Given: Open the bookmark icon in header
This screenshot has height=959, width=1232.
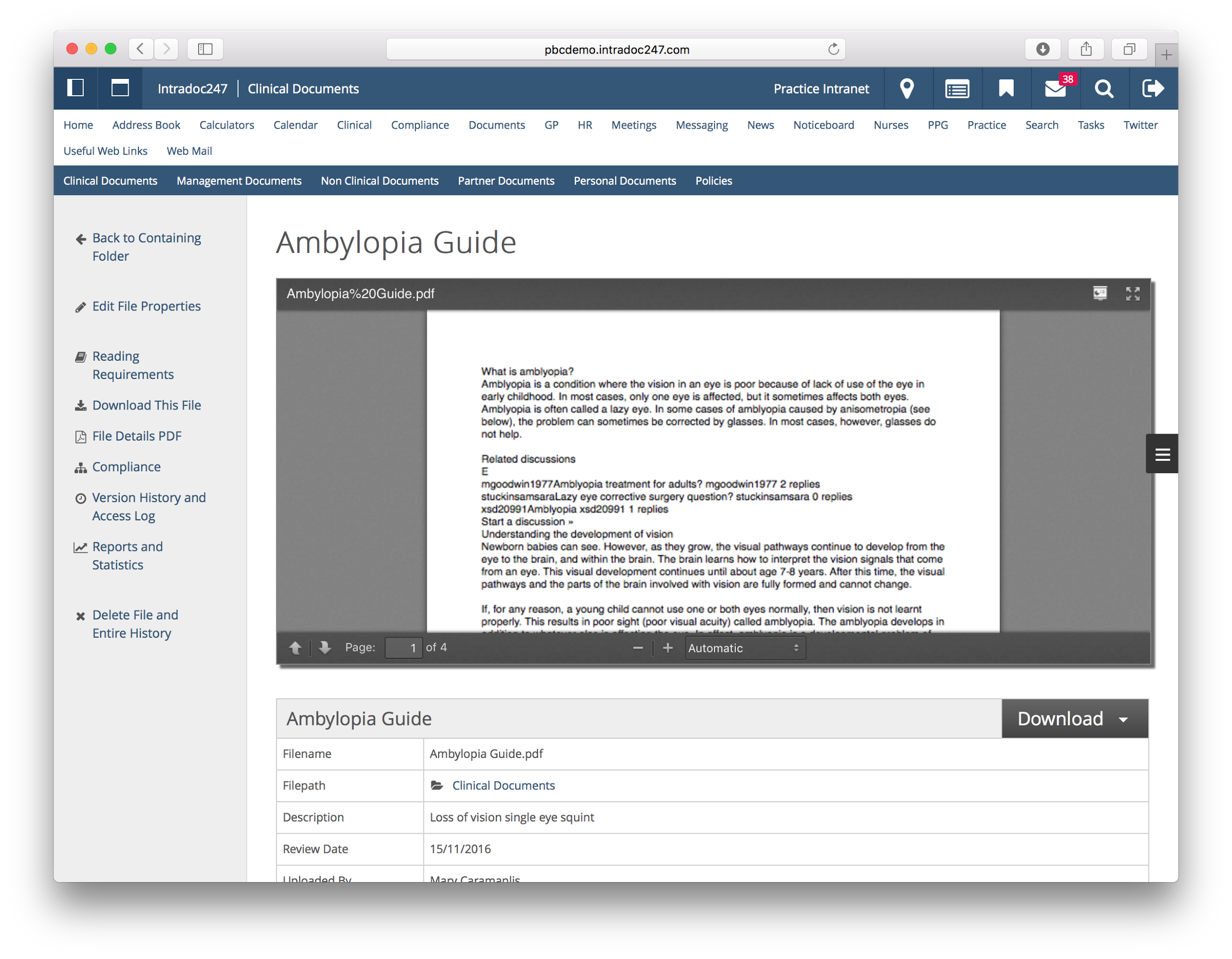Looking at the screenshot, I should [1006, 89].
